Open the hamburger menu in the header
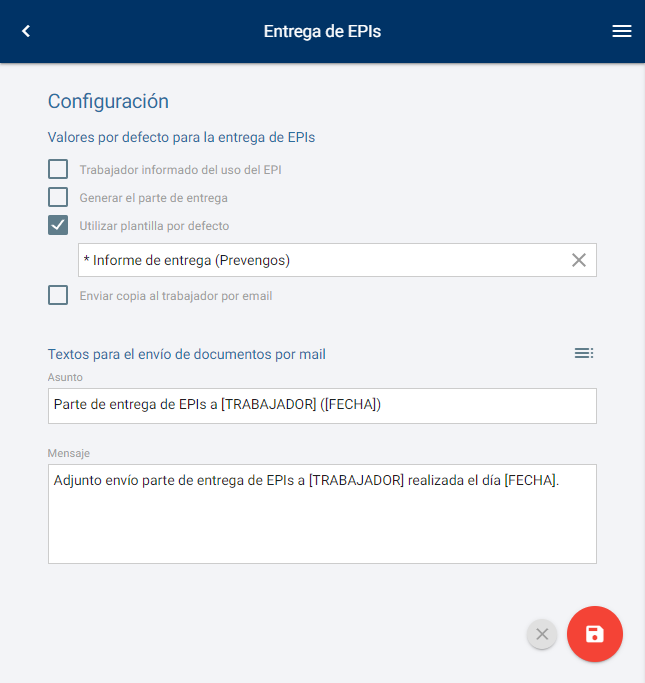The height and width of the screenshot is (683, 645). click(622, 31)
